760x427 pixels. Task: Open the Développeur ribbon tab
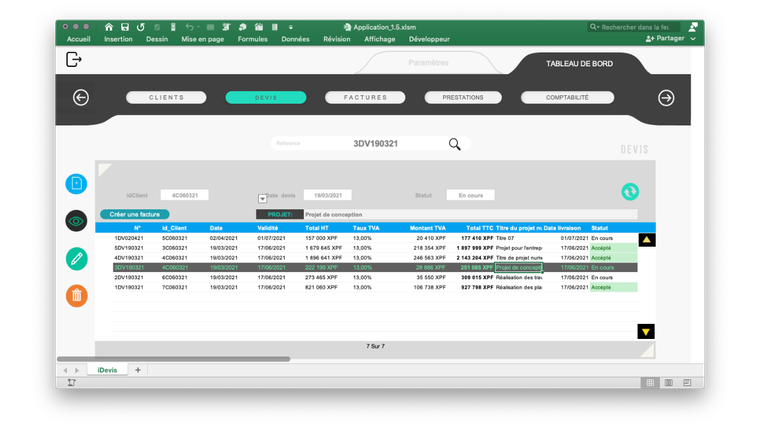click(x=429, y=39)
